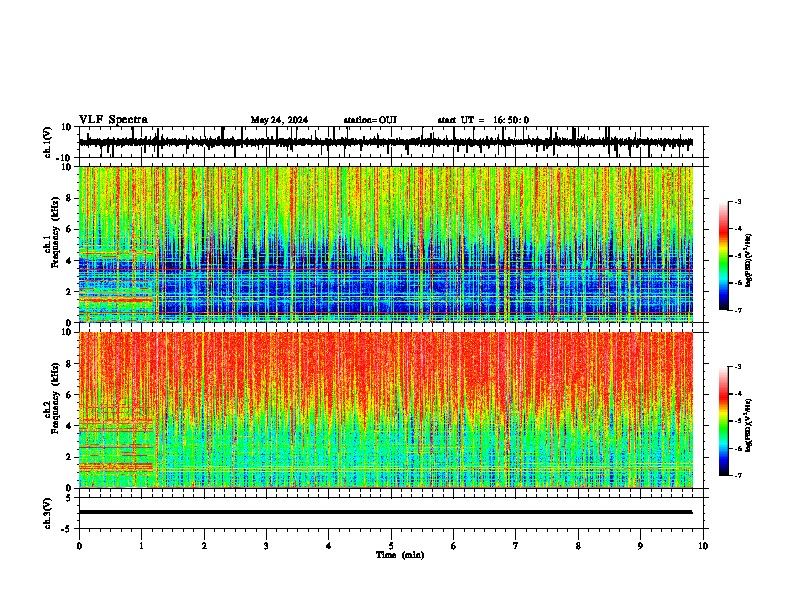Click the ch.1 voltage waveform trace
Screen dimensions: 792x612
click(x=386, y=142)
